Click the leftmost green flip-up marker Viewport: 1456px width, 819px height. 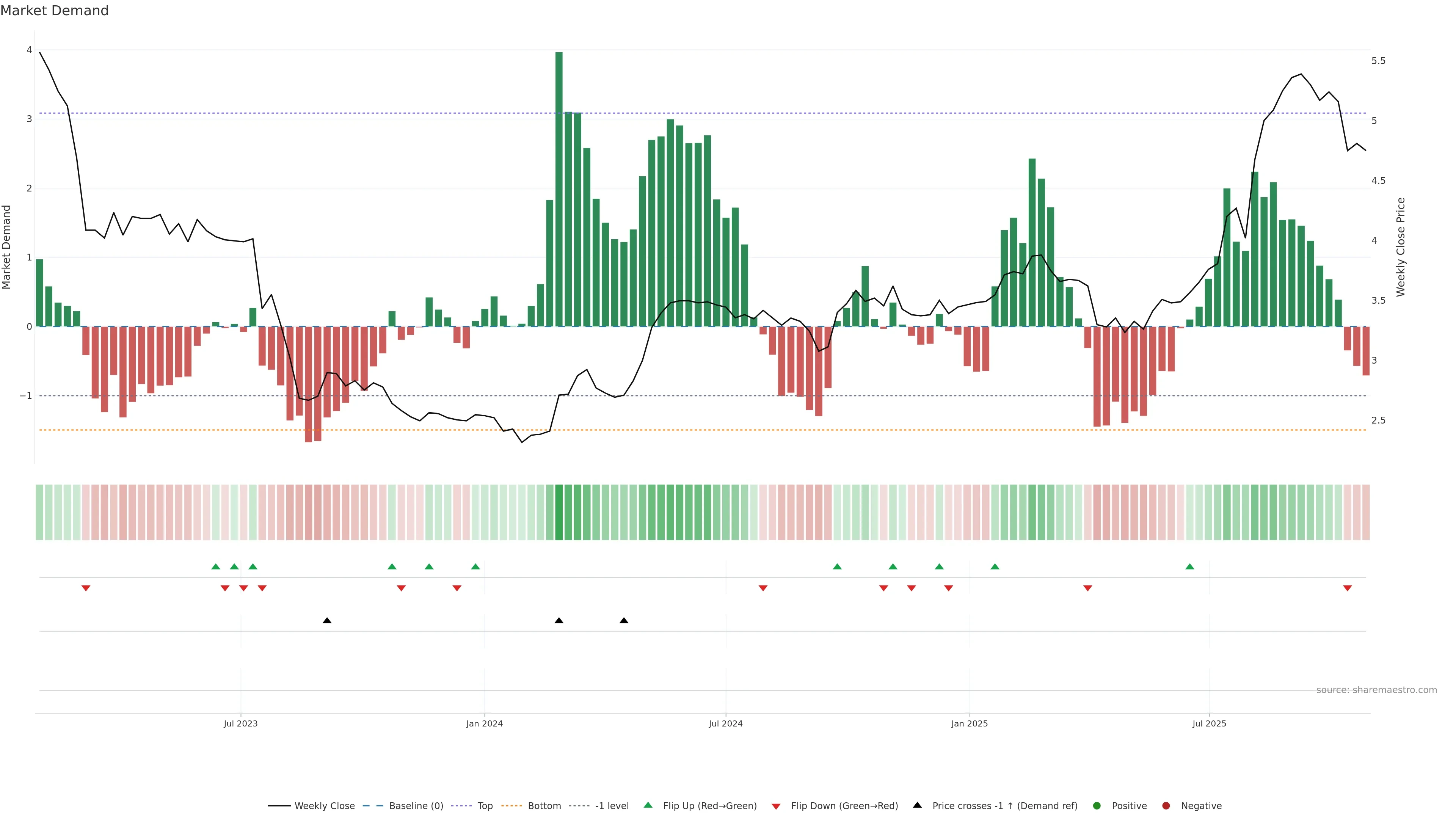pyautogui.click(x=215, y=566)
